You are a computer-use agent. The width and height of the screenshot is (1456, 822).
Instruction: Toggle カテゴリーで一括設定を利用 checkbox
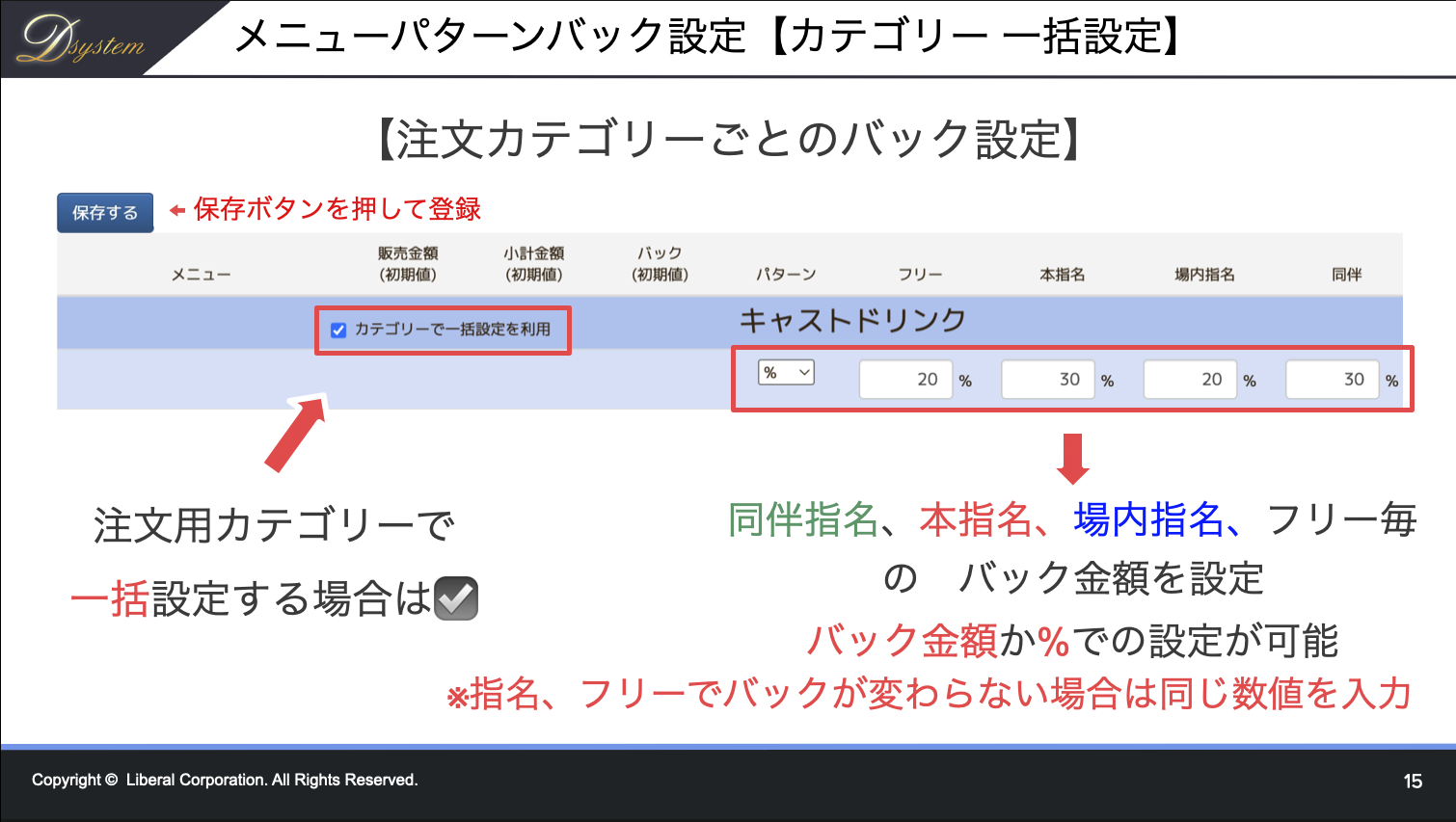click(x=338, y=331)
